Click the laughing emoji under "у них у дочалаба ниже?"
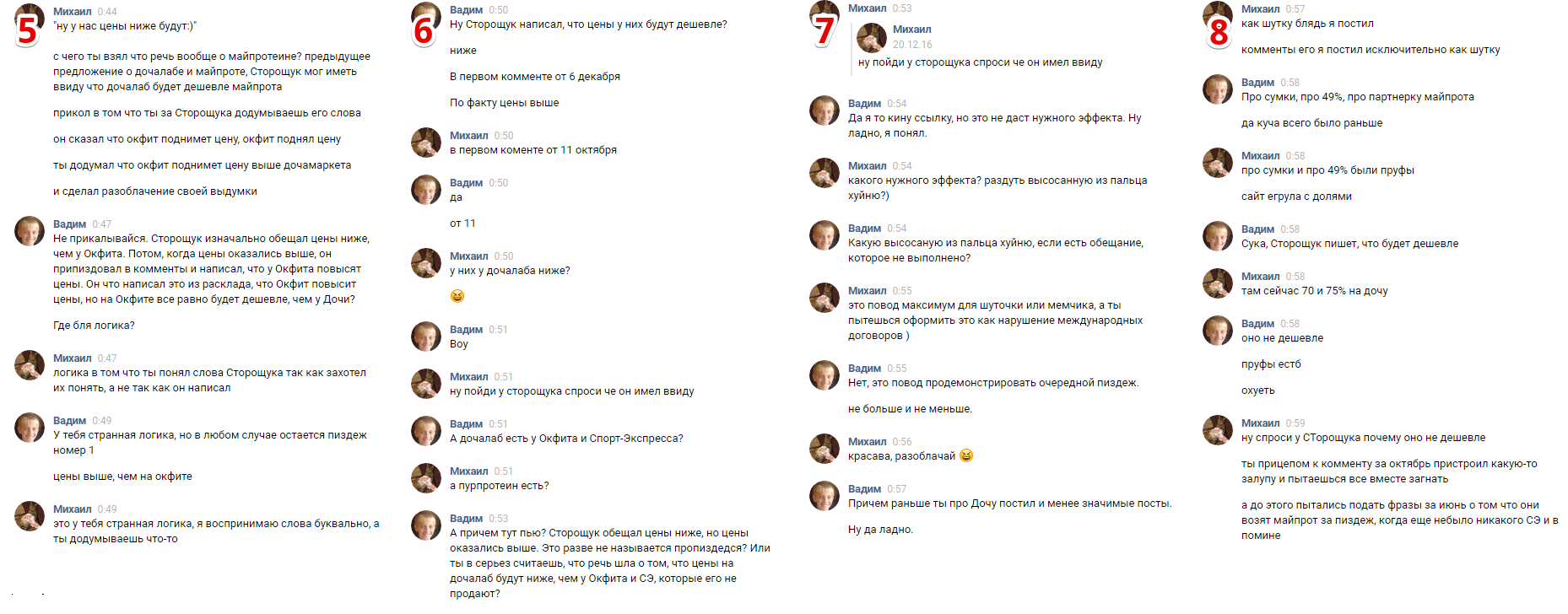Image resolution: width=1568 pixels, height=614 pixels. 457,296
